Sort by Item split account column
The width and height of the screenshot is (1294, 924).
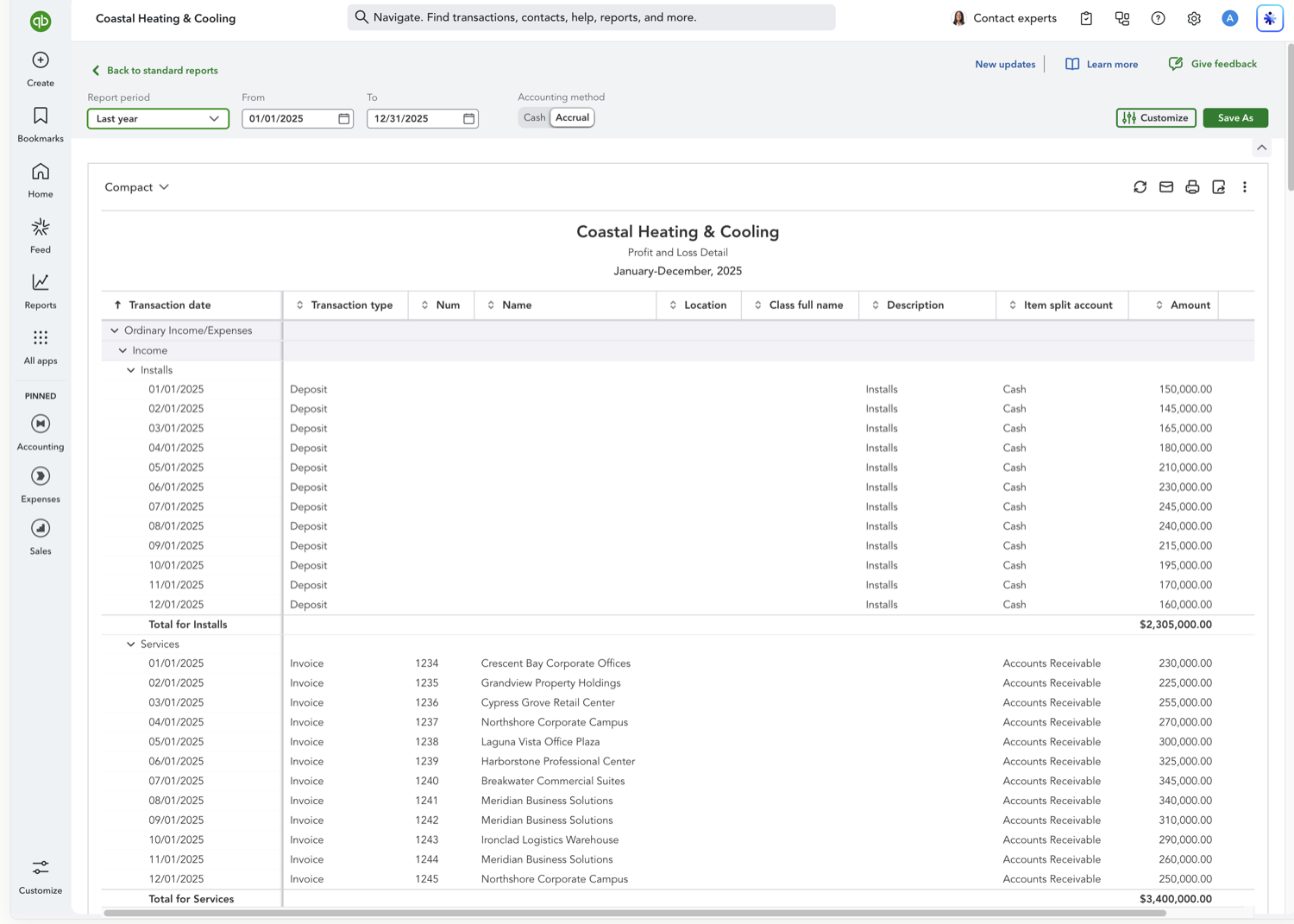coord(1060,305)
